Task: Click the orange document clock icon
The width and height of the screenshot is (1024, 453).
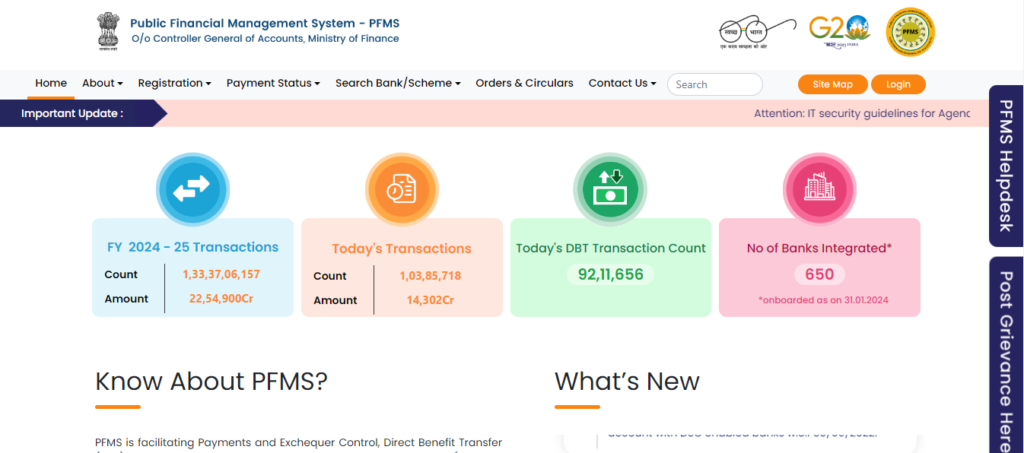Action: coord(402,190)
